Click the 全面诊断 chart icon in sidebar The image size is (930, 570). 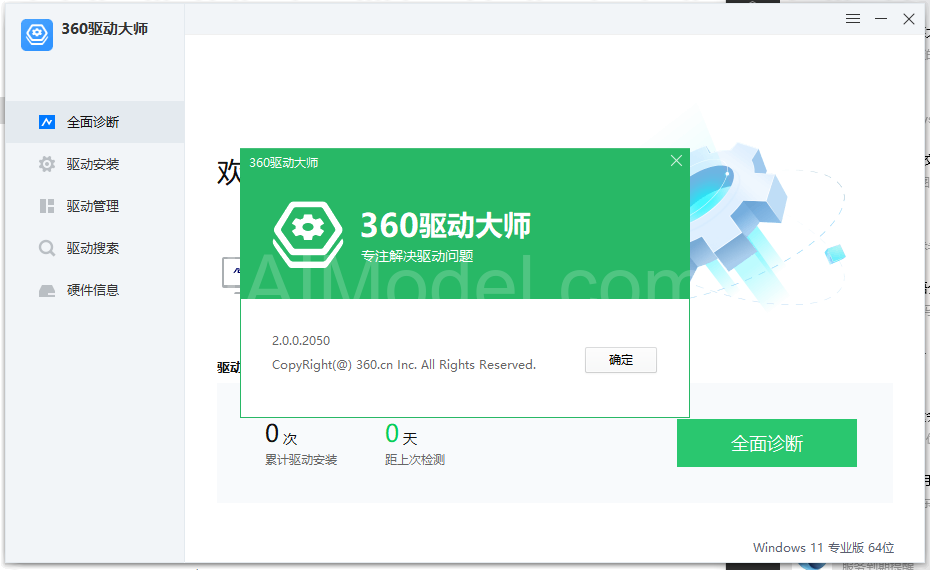coord(47,122)
